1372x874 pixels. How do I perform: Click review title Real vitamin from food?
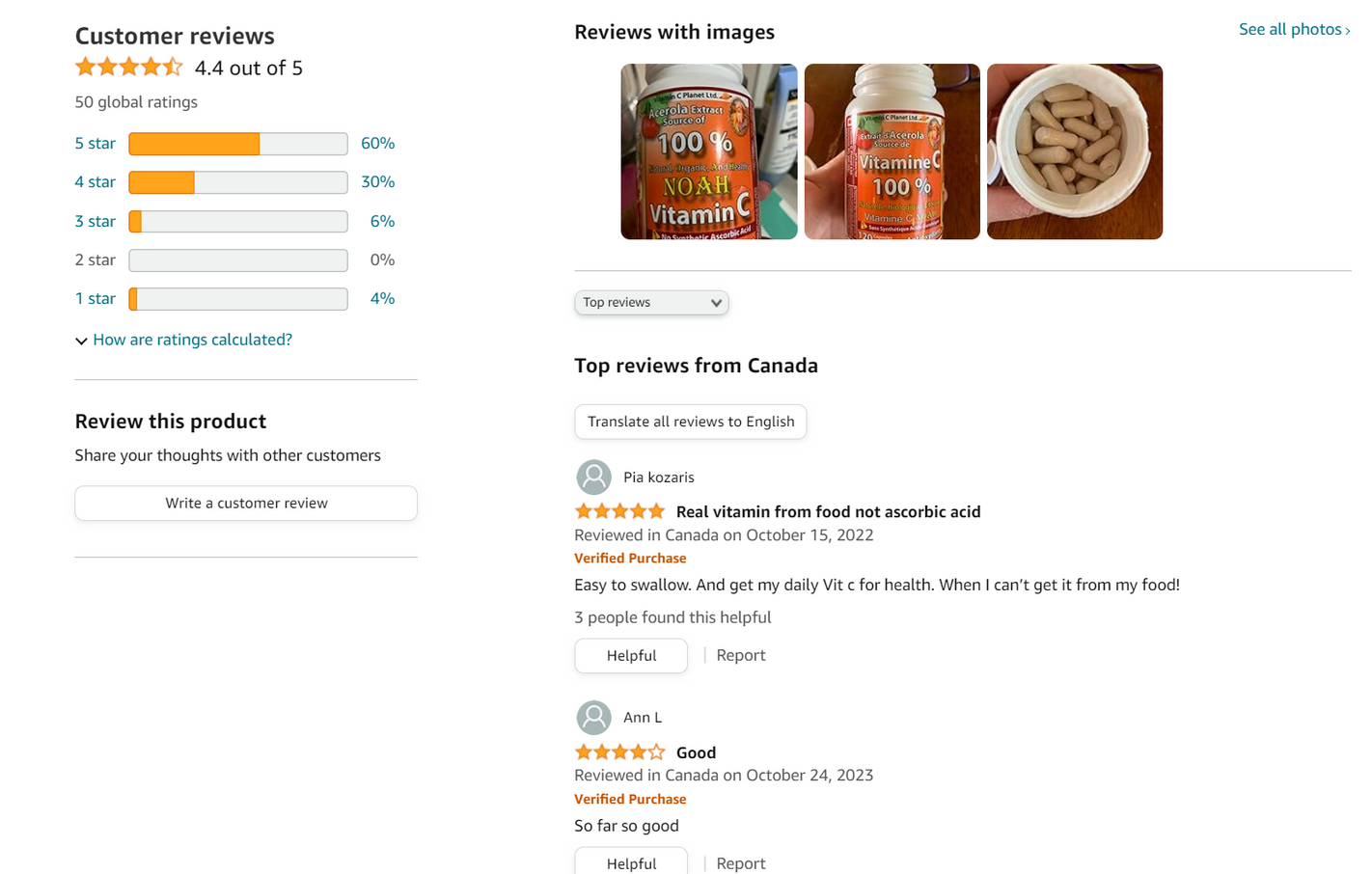pyautogui.click(x=828, y=512)
